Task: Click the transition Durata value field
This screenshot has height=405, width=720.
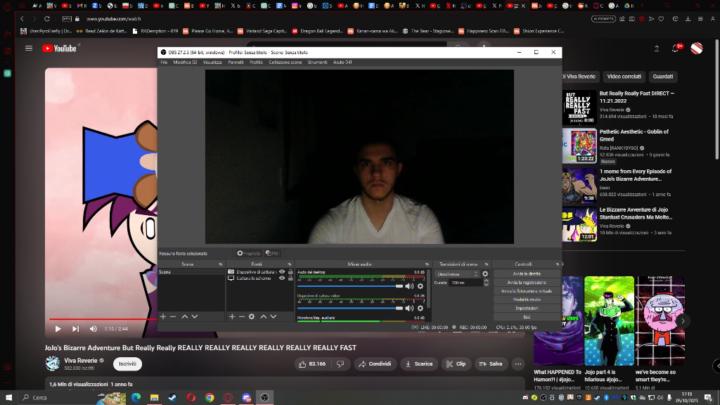Action: pos(465,282)
